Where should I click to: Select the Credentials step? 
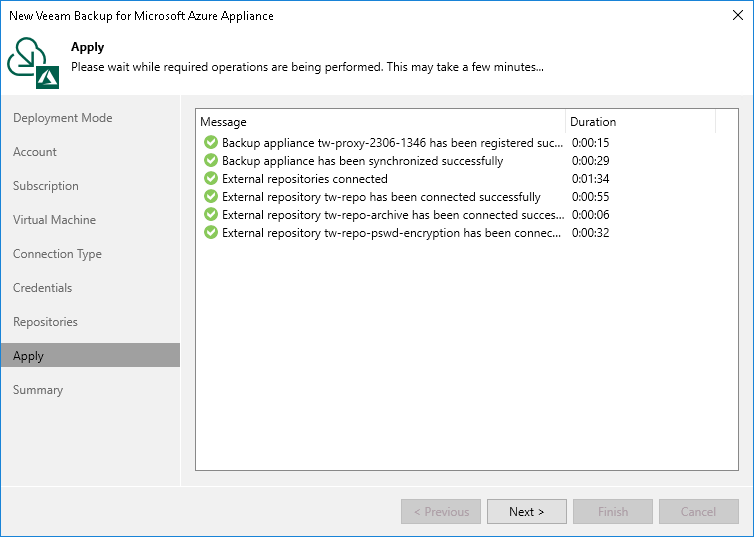pos(42,288)
